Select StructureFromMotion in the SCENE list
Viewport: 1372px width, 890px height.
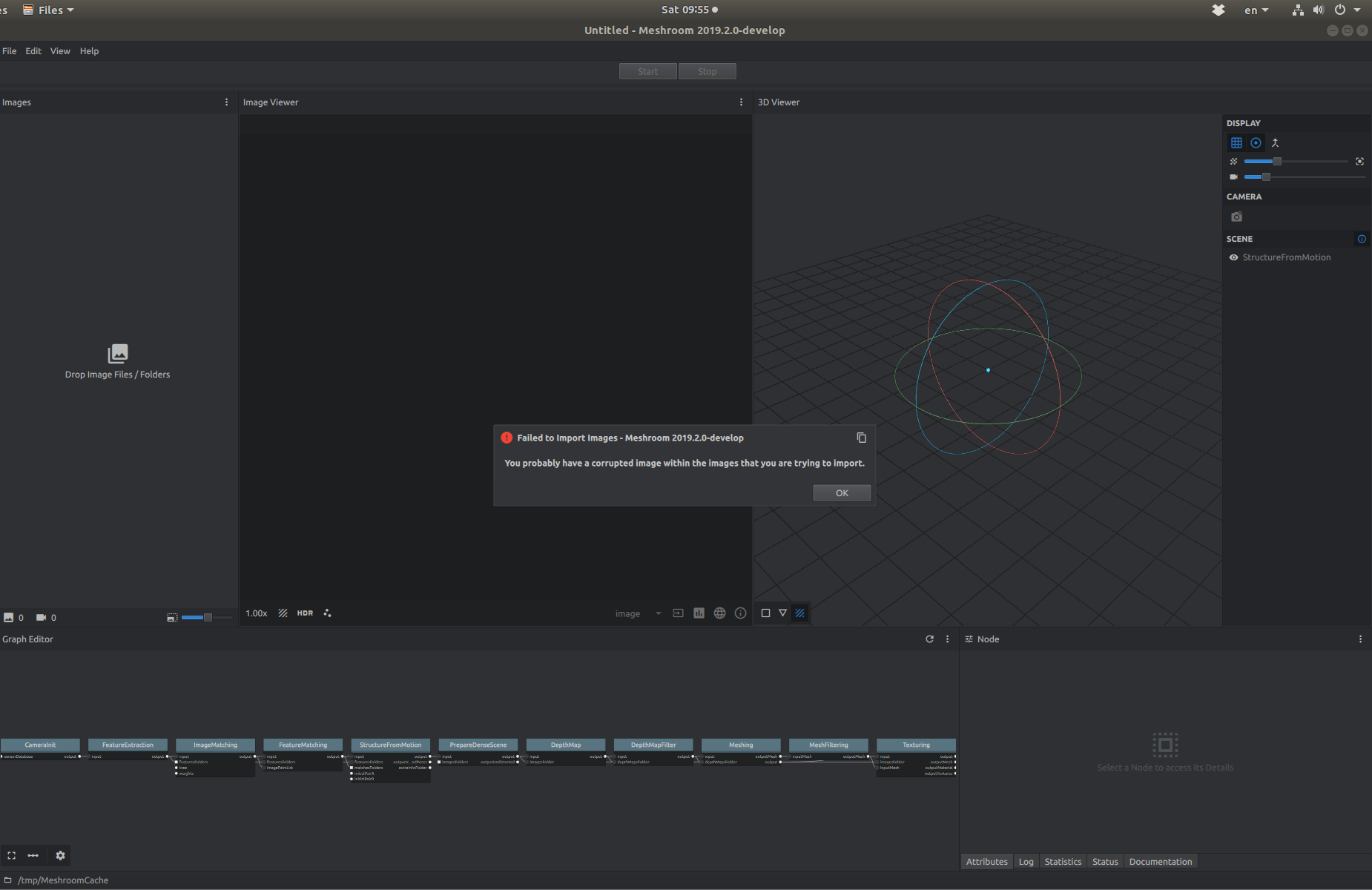[1287, 257]
